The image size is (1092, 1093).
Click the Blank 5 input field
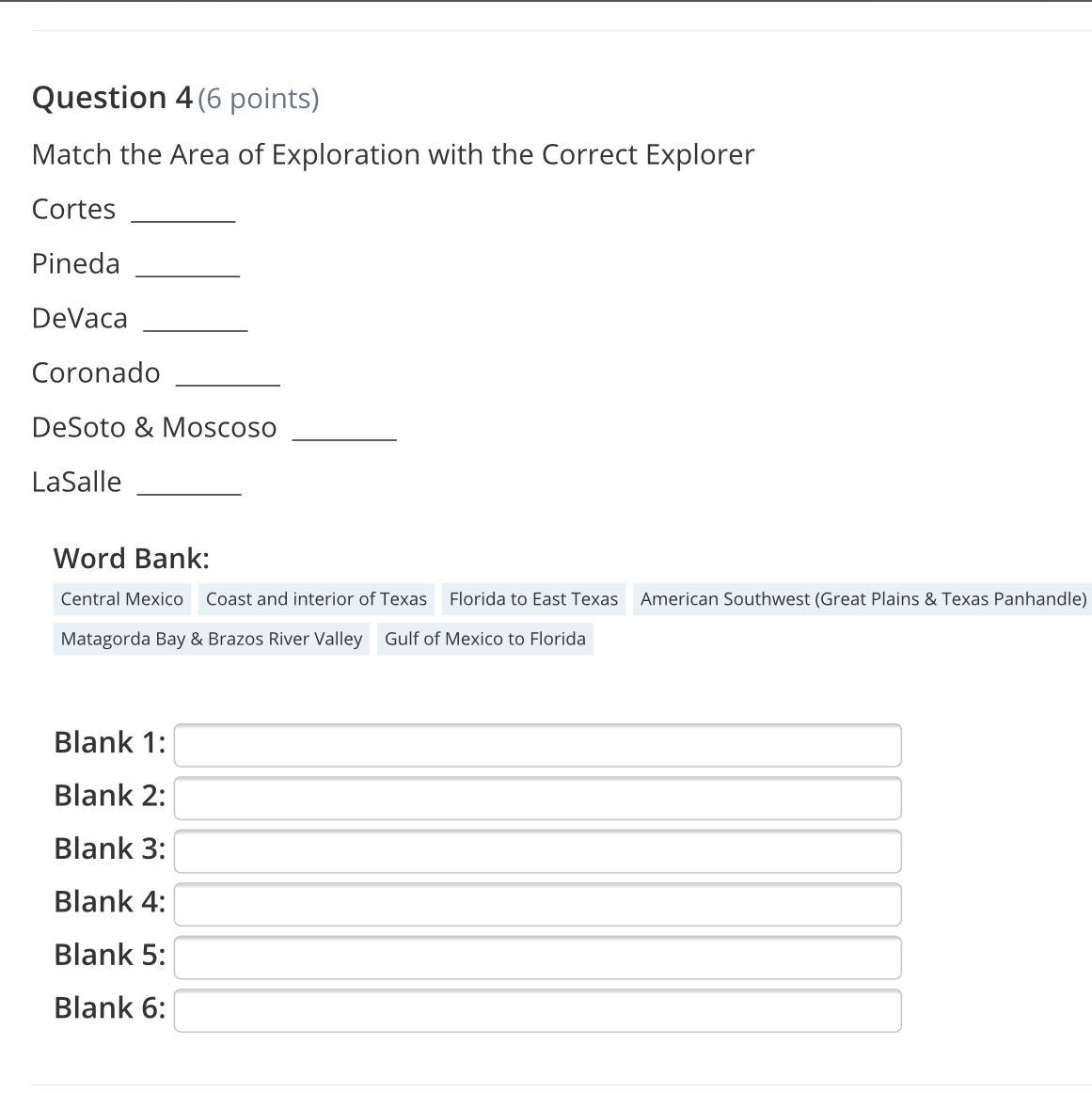click(x=537, y=958)
